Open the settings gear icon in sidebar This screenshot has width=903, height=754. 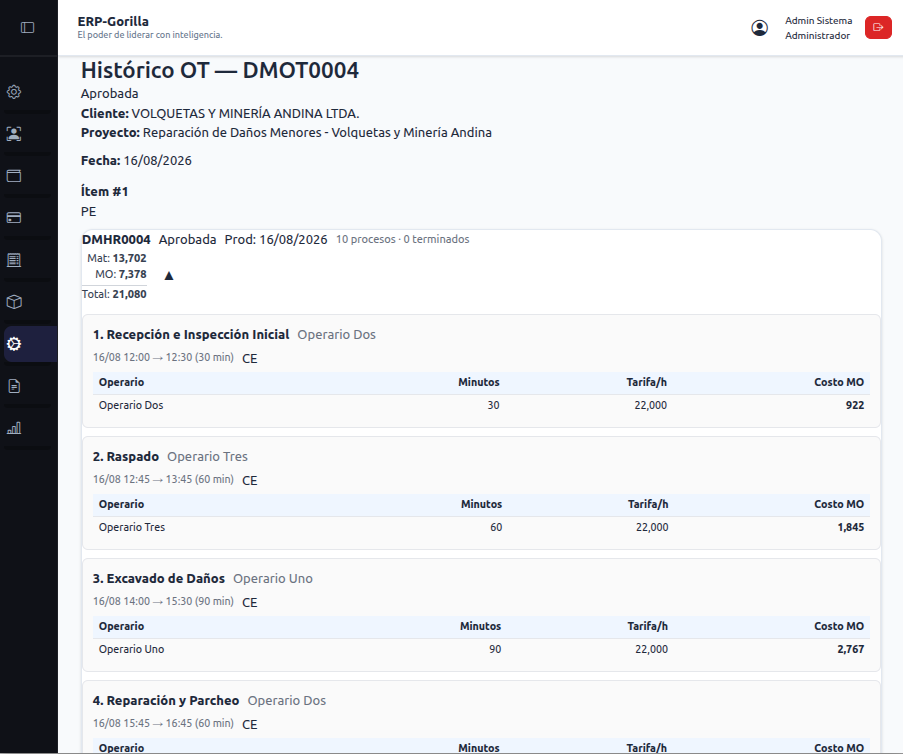click(x=14, y=92)
